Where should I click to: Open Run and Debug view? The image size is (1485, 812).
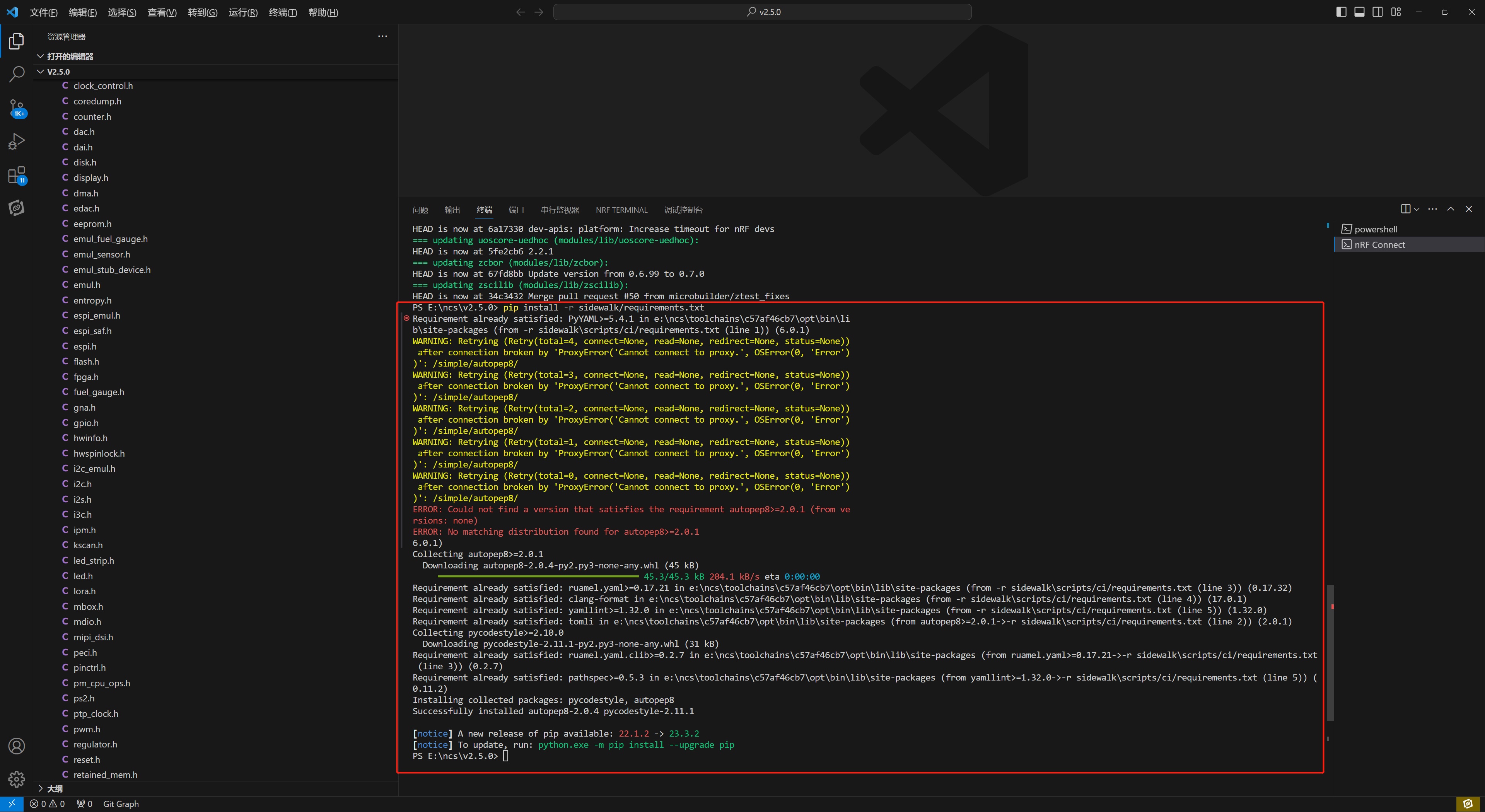[x=16, y=141]
